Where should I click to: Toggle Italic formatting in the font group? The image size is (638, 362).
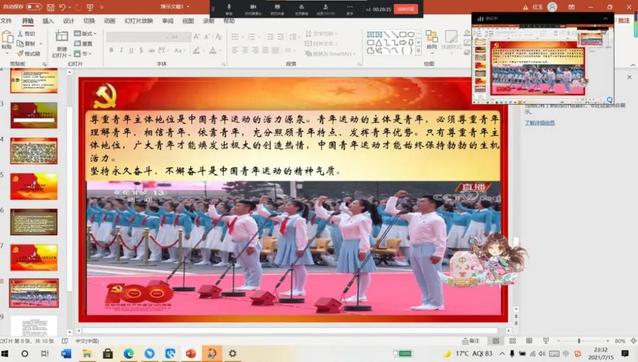(x=121, y=50)
